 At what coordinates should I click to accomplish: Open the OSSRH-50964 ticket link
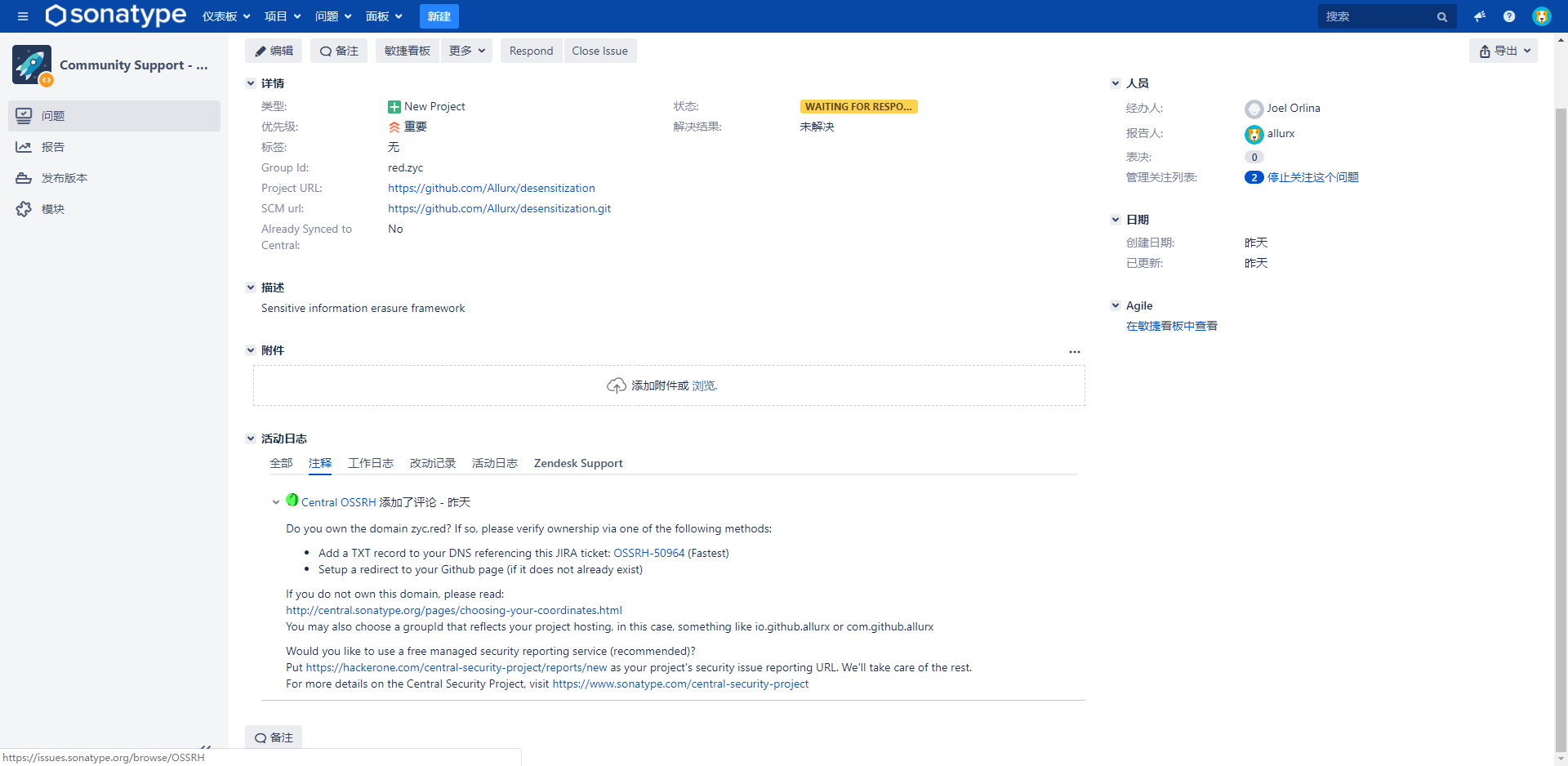tap(648, 553)
